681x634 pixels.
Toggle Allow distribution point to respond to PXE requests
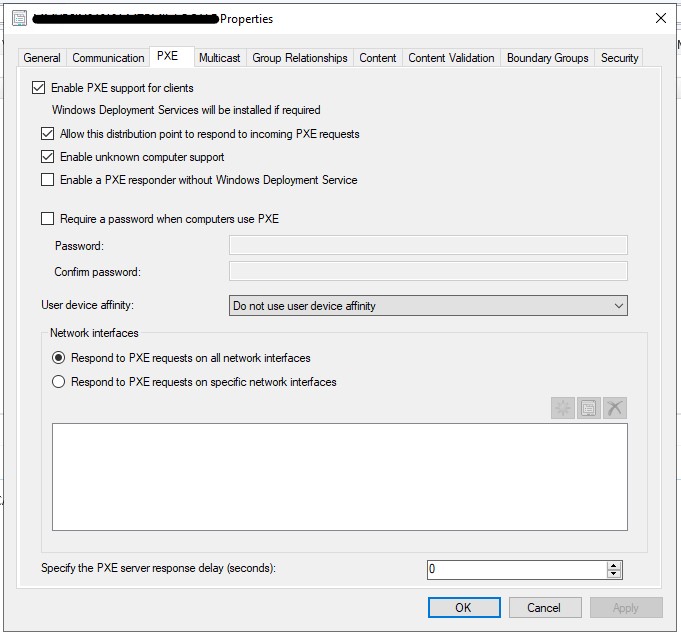pos(48,134)
